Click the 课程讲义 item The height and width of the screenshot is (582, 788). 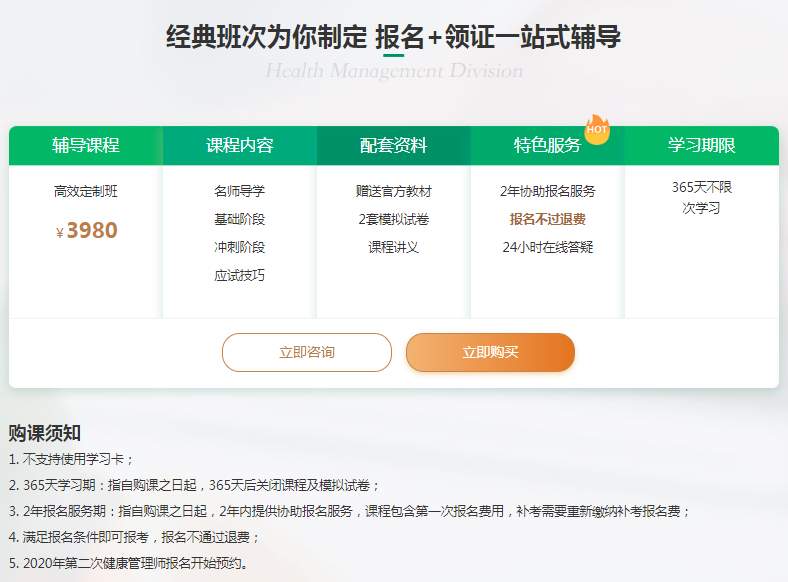coord(394,247)
